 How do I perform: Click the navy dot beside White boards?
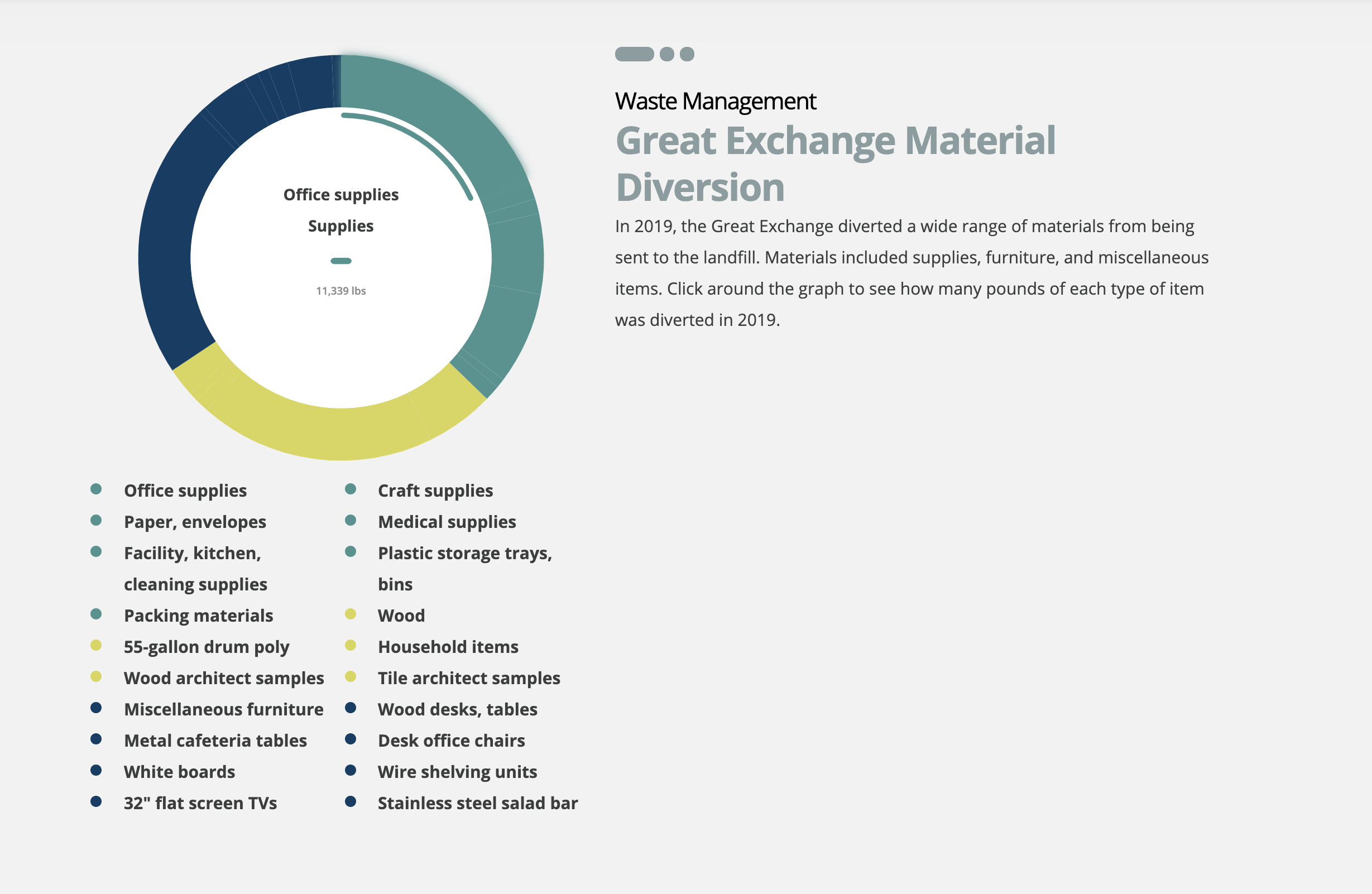96,771
